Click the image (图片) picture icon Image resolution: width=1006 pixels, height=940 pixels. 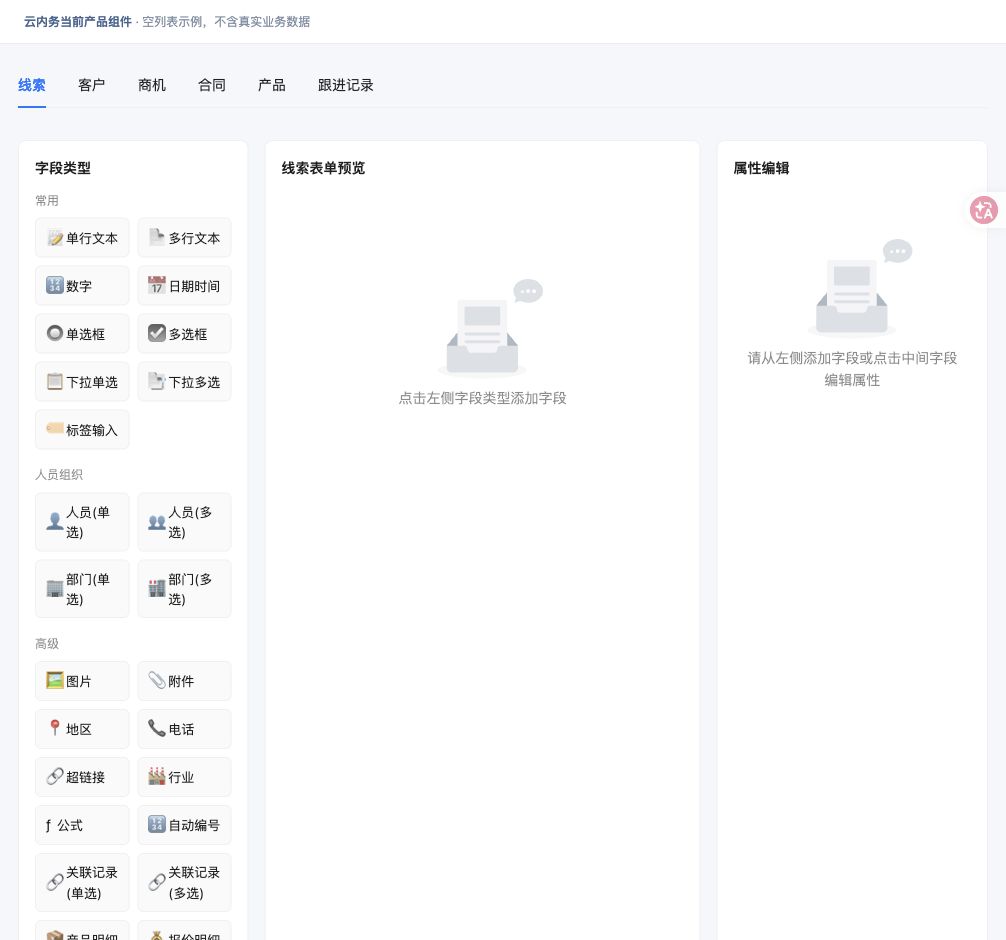[x=55, y=681]
